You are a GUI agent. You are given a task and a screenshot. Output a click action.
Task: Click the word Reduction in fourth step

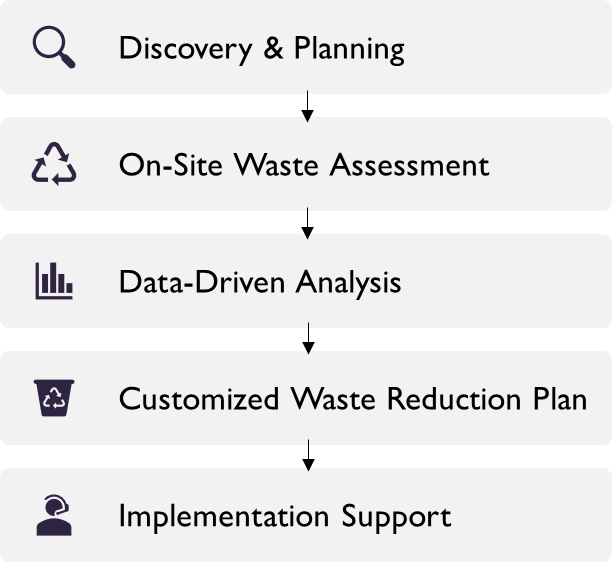(454, 399)
